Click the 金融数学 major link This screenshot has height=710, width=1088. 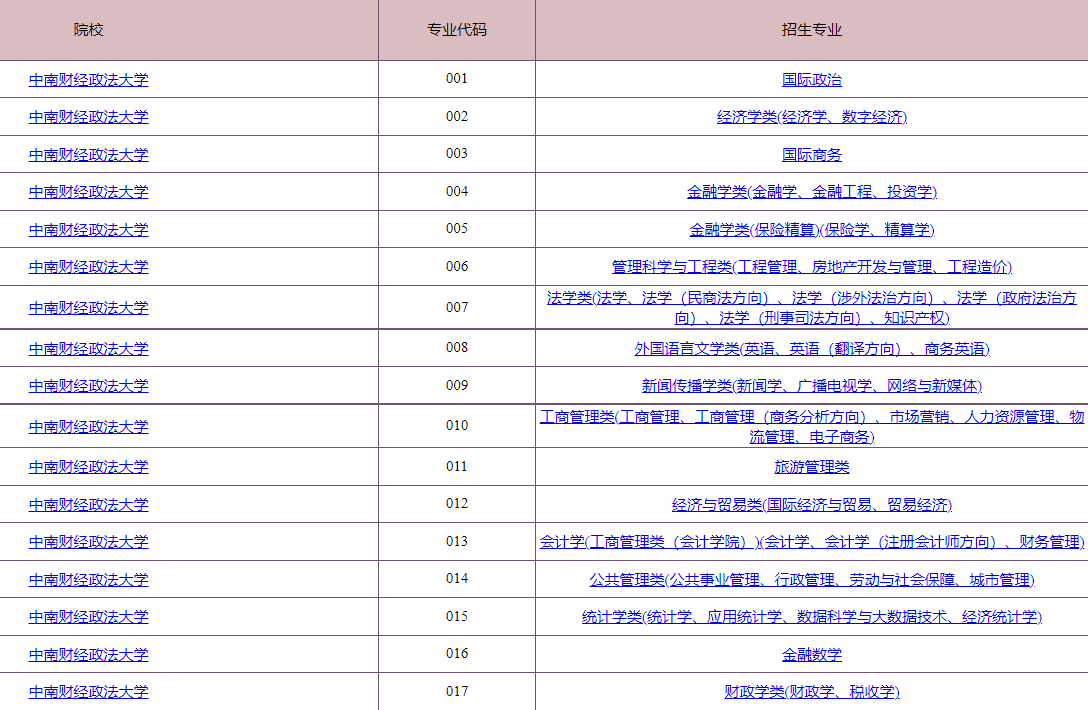tap(811, 654)
